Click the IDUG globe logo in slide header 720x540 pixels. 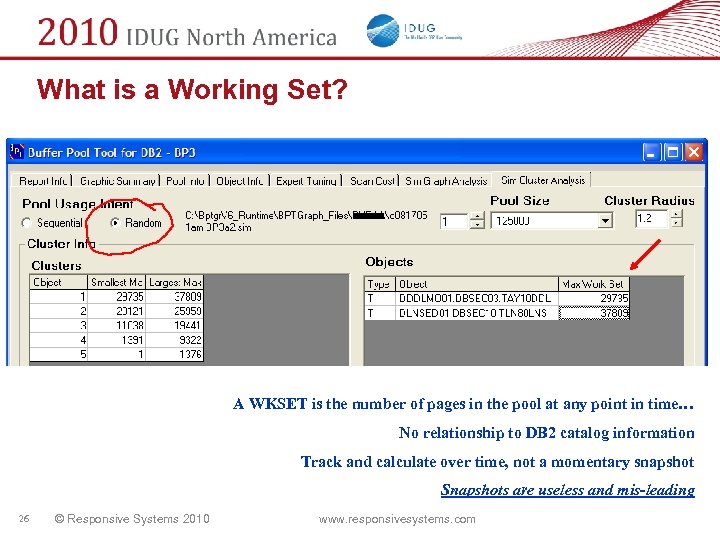tap(382, 31)
